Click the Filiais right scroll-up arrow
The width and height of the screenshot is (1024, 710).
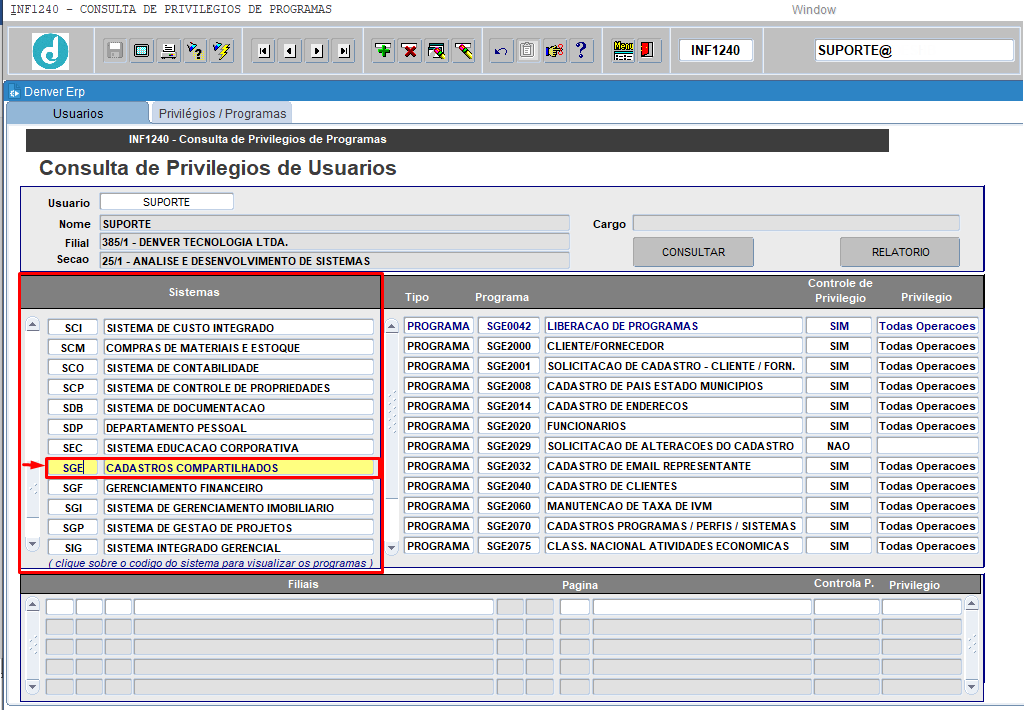[x=971, y=604]
